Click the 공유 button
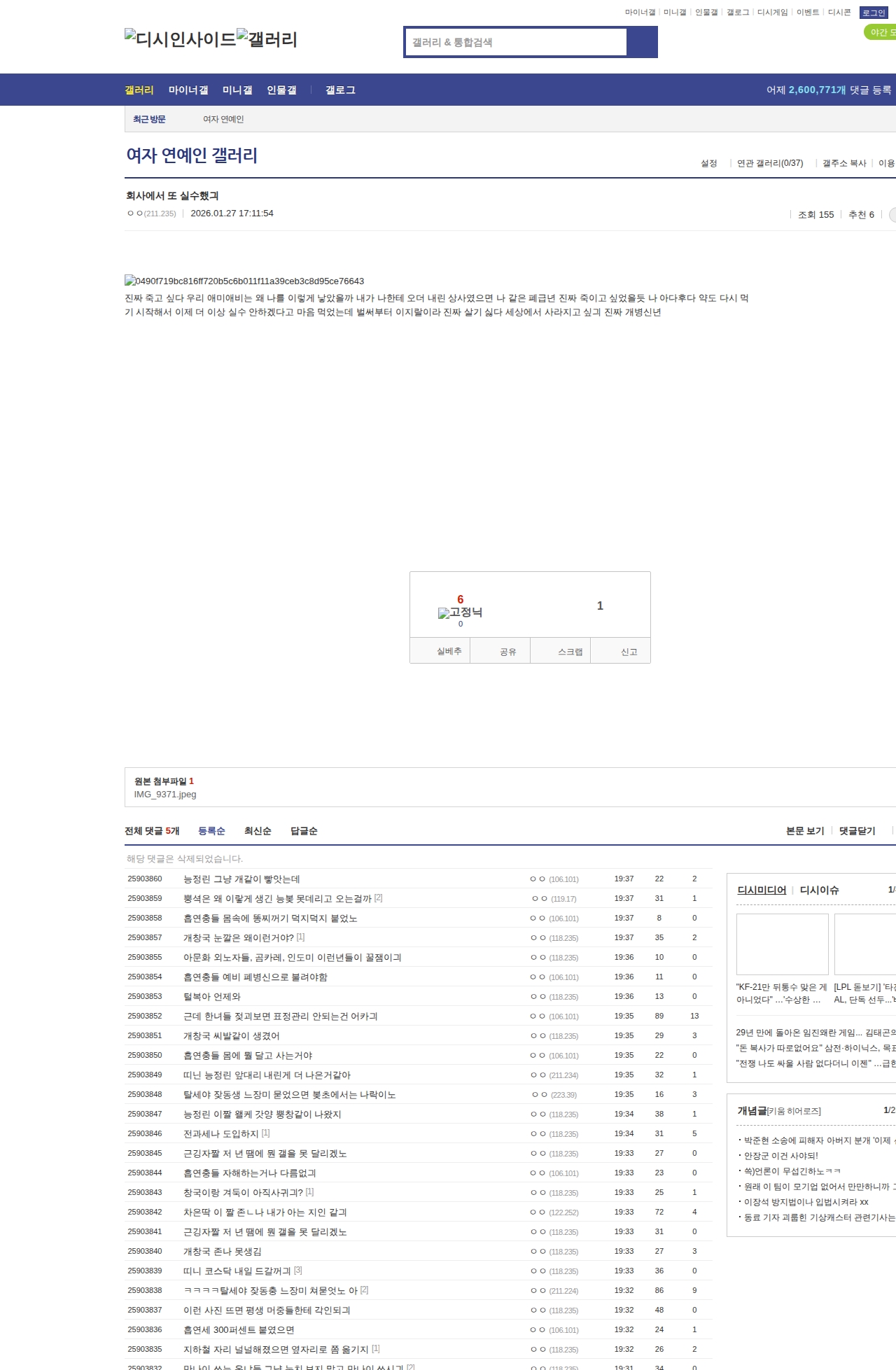The height and width of the screenshot is (1370, 896). pos(500,650)
